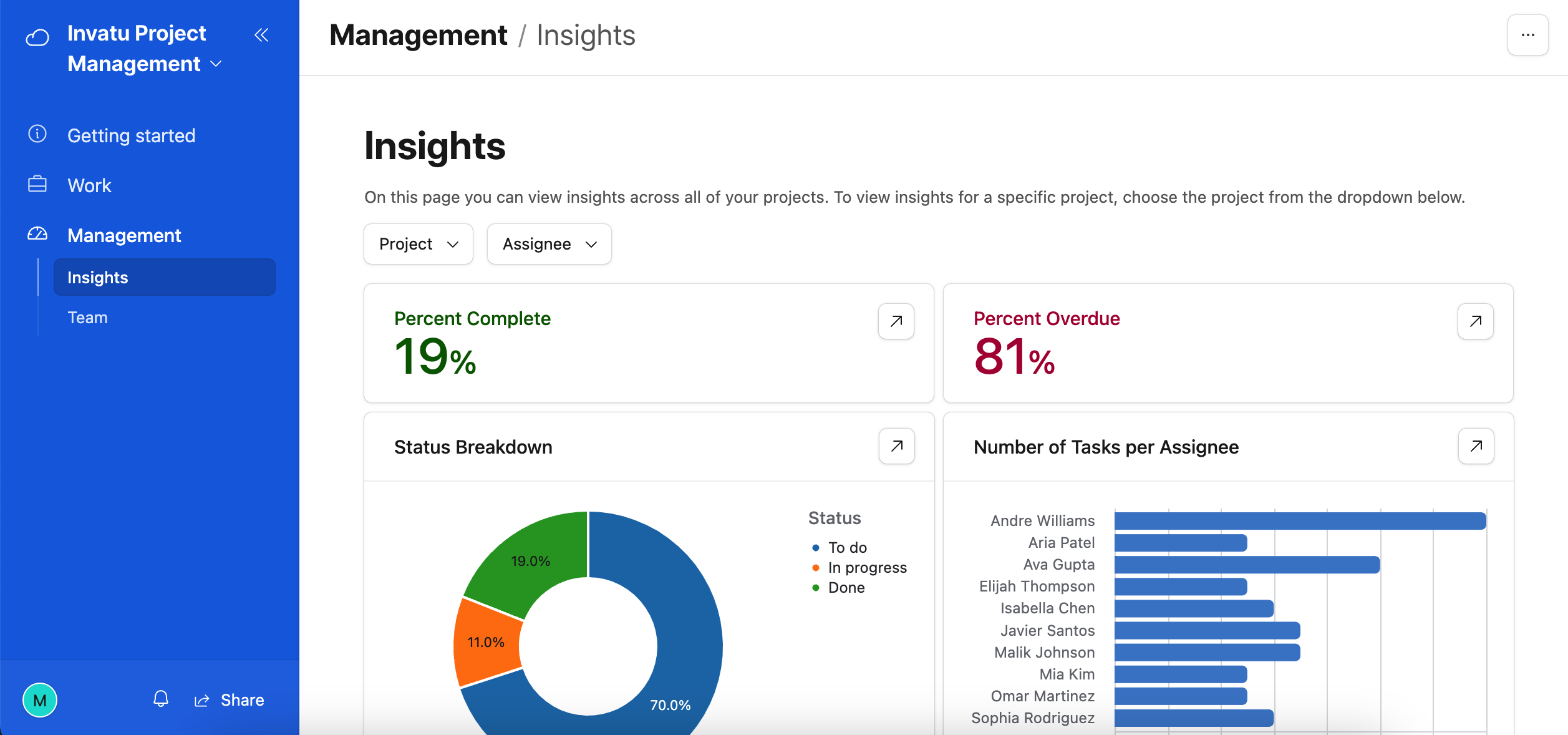Click the Mia Kim bar
Image resolution: width=1568 pixels, height=735 pixels.
1181,674
